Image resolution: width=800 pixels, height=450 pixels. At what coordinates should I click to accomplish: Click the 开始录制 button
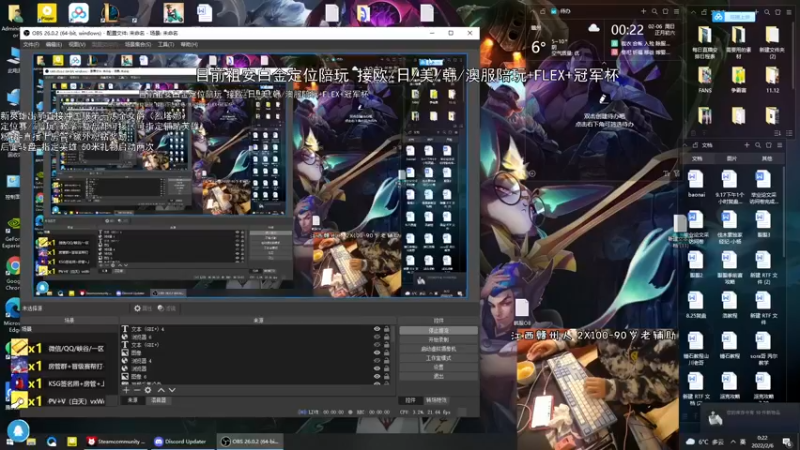[438, 340]
